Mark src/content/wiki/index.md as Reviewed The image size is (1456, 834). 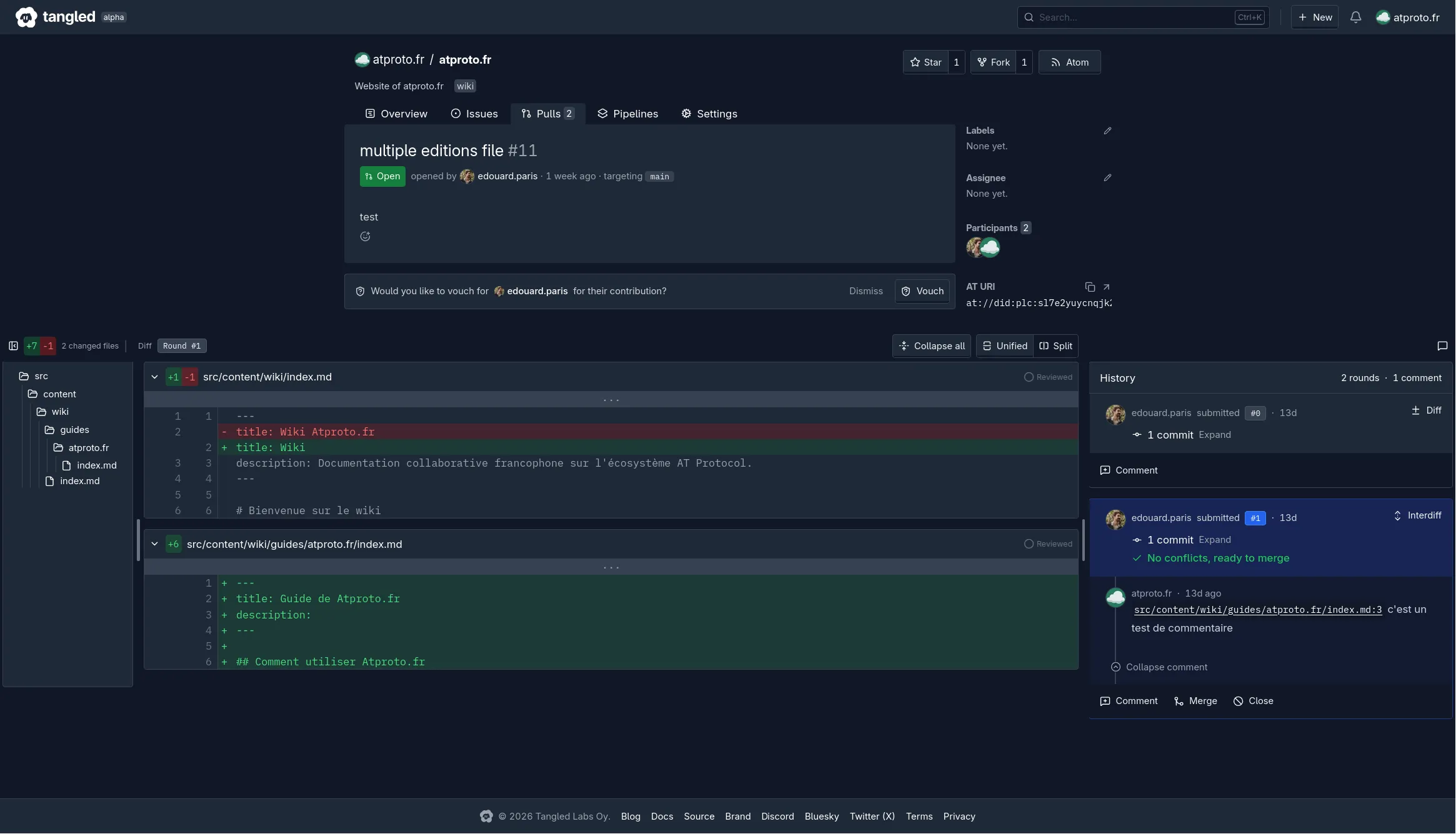(x=1048, y=377)
